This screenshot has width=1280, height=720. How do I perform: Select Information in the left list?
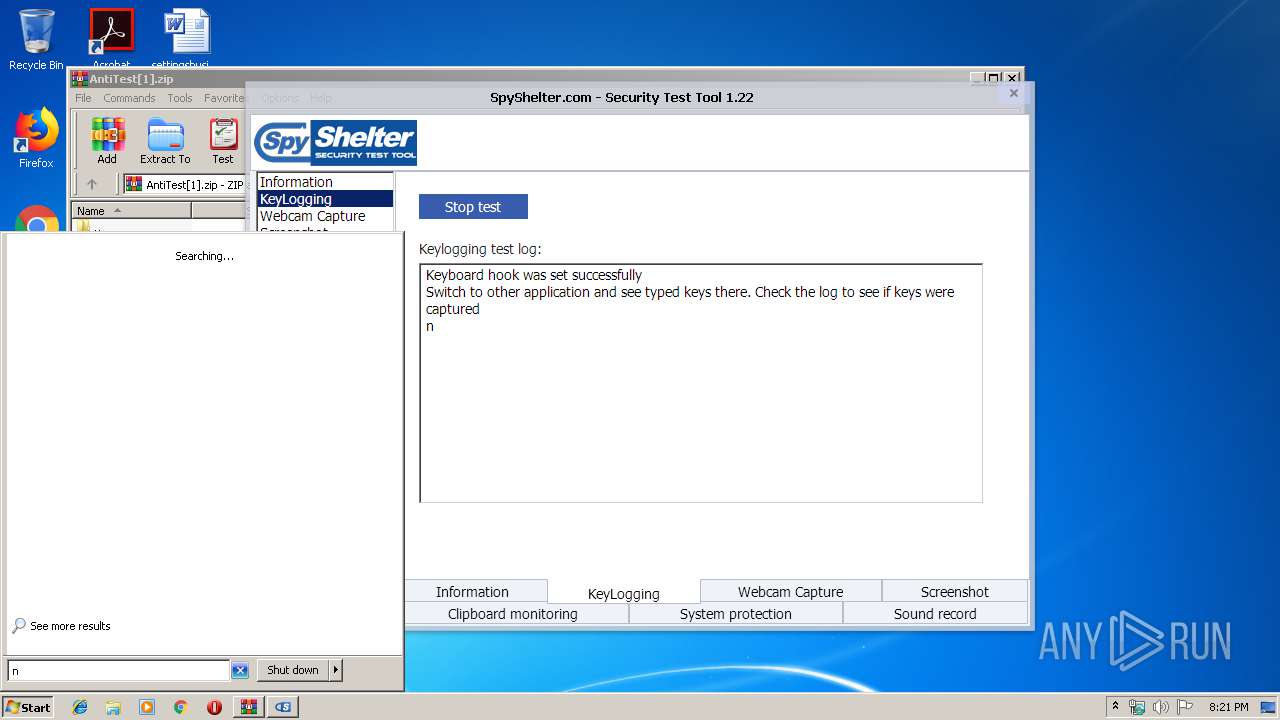point(325,182)
